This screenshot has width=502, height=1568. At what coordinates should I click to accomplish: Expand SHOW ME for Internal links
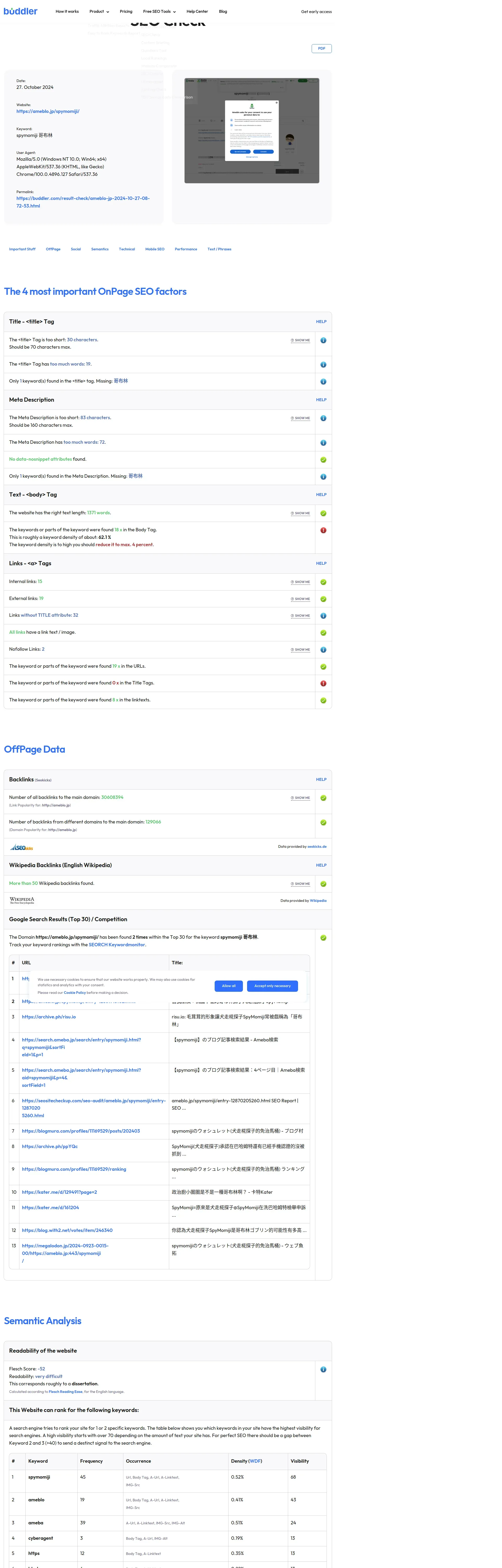(300, 582)
